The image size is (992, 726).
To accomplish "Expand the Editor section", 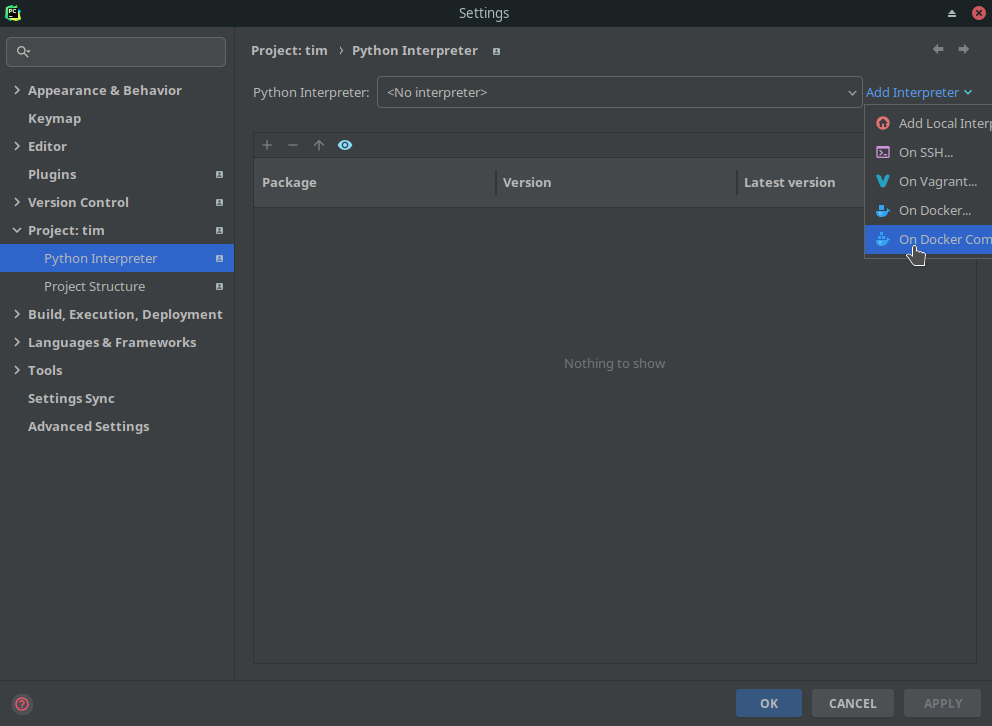I will 17,146.
